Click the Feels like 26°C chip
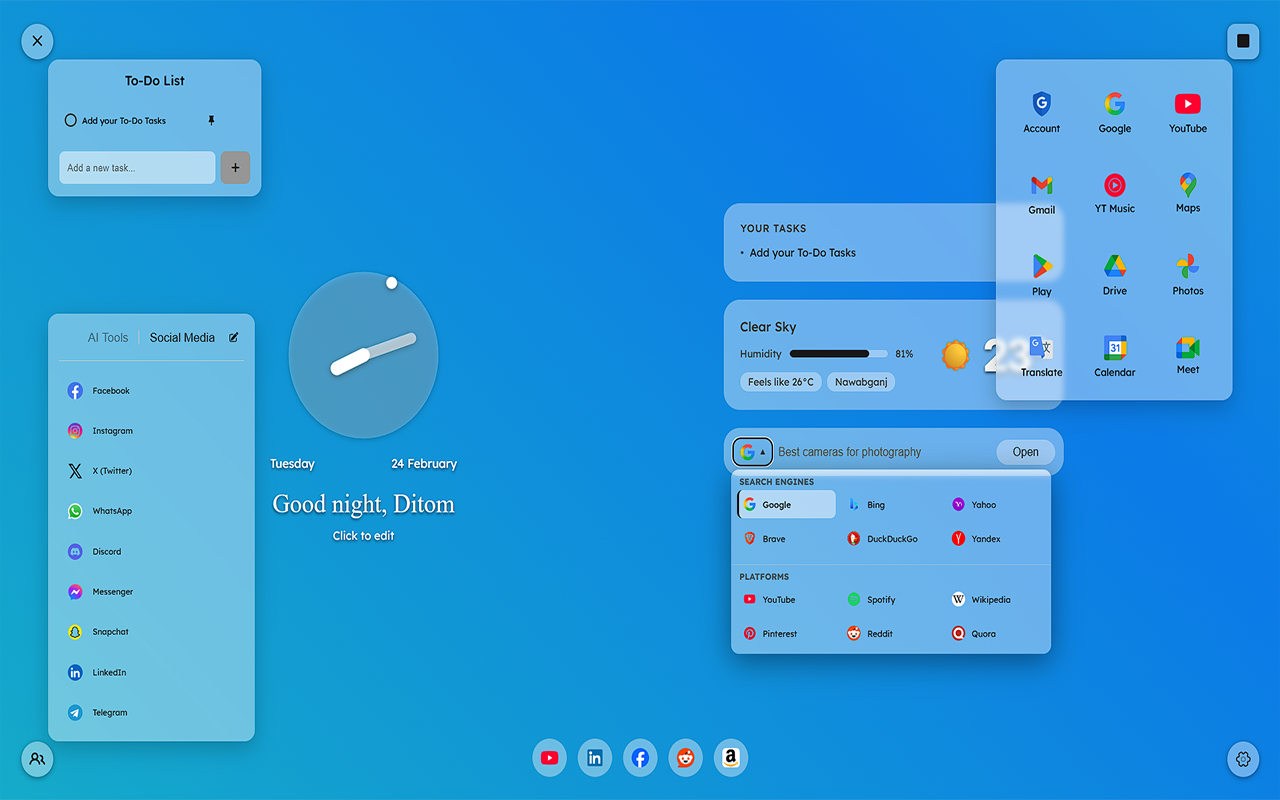Image resolution: width=1280 pixels, height=800 pixels. point(781,382)
